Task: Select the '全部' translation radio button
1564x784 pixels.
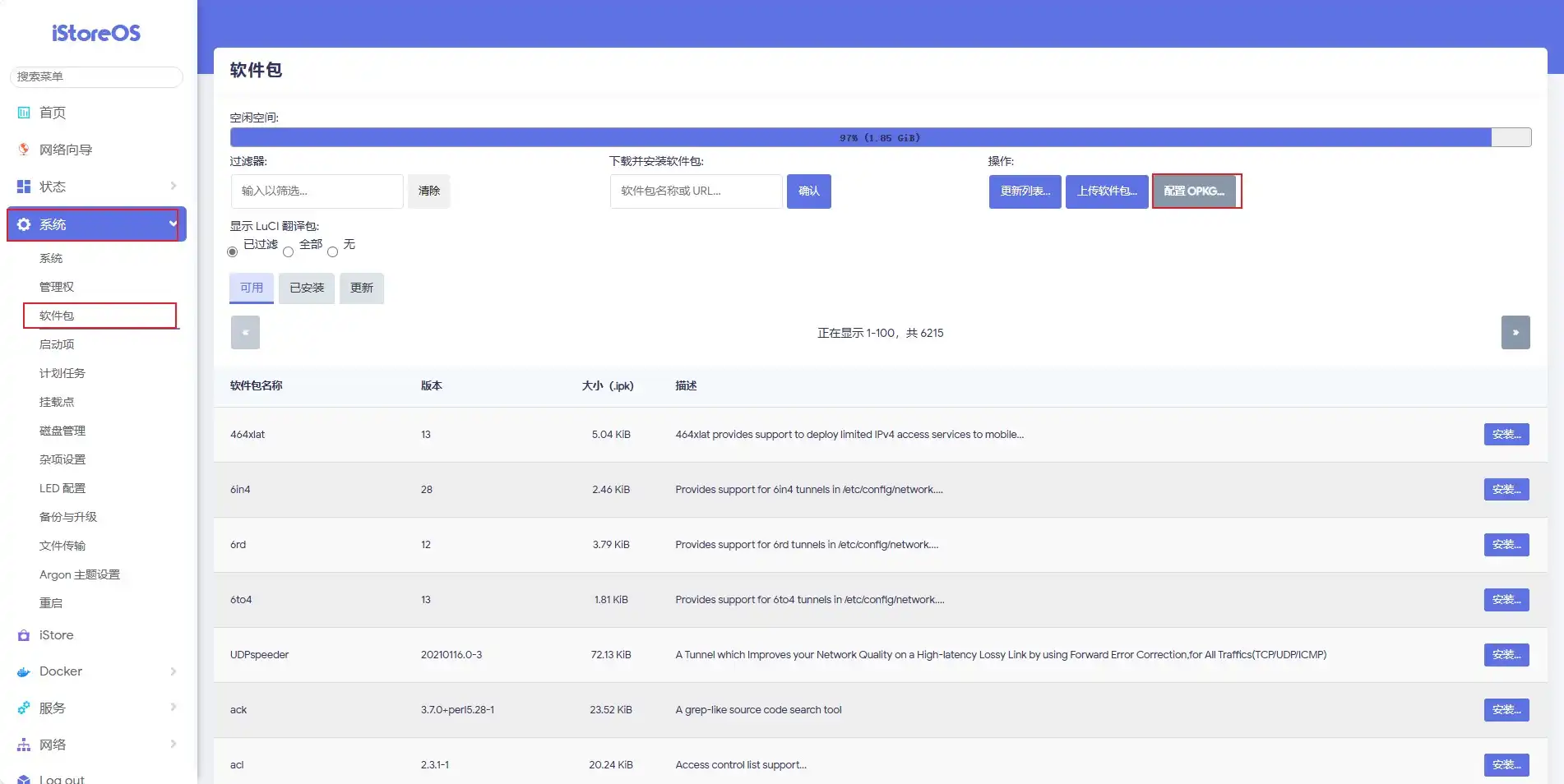Action: pos(288,251)
